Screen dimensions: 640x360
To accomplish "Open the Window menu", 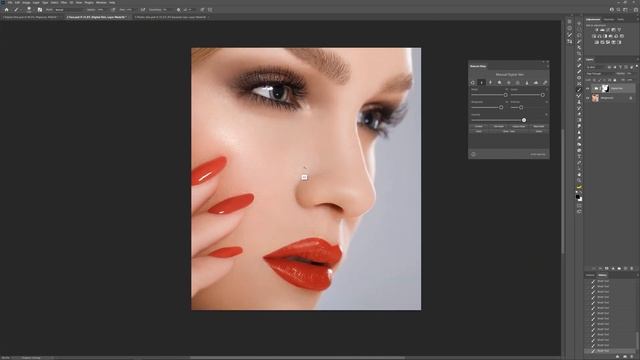I will (101, 2).
